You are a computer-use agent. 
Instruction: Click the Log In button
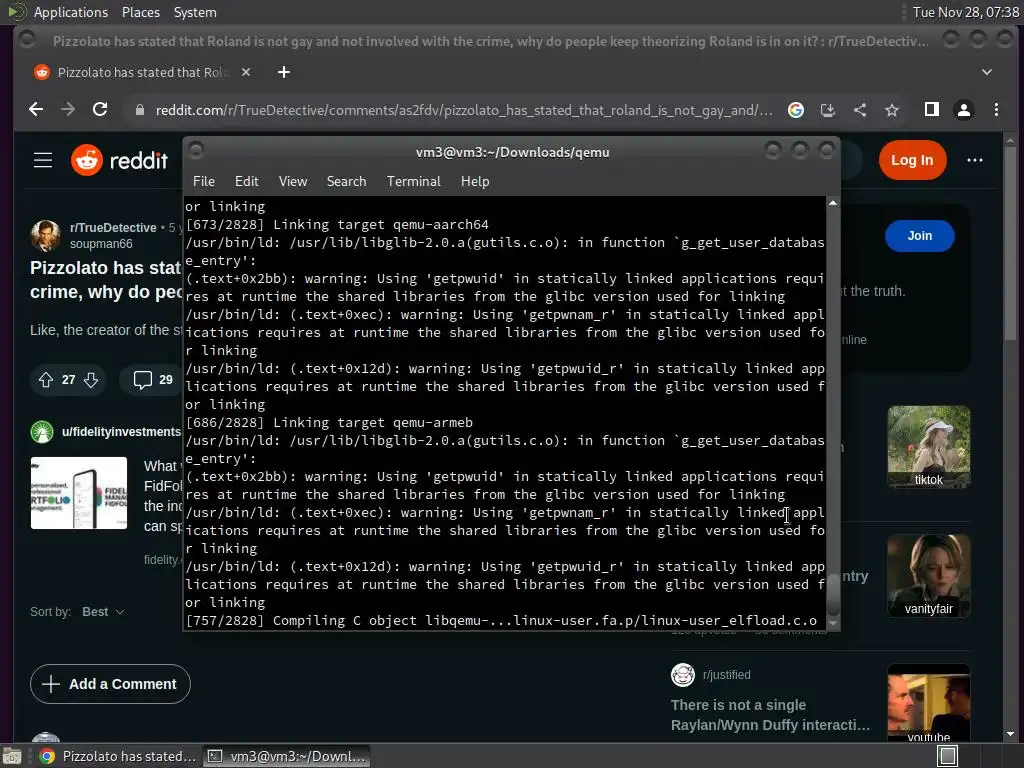tap(912, 160)
